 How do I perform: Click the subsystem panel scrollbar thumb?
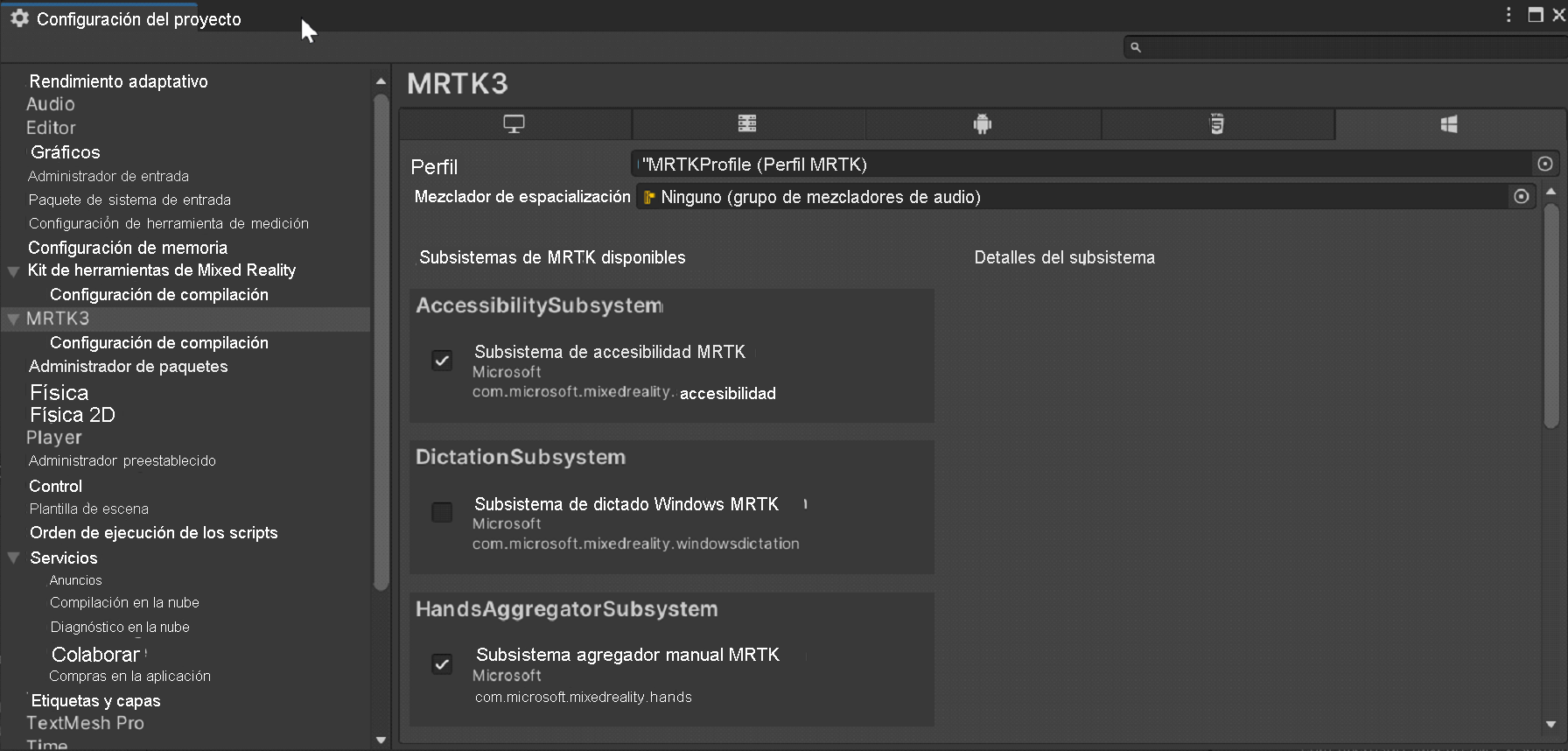(x=1550, y=316)
